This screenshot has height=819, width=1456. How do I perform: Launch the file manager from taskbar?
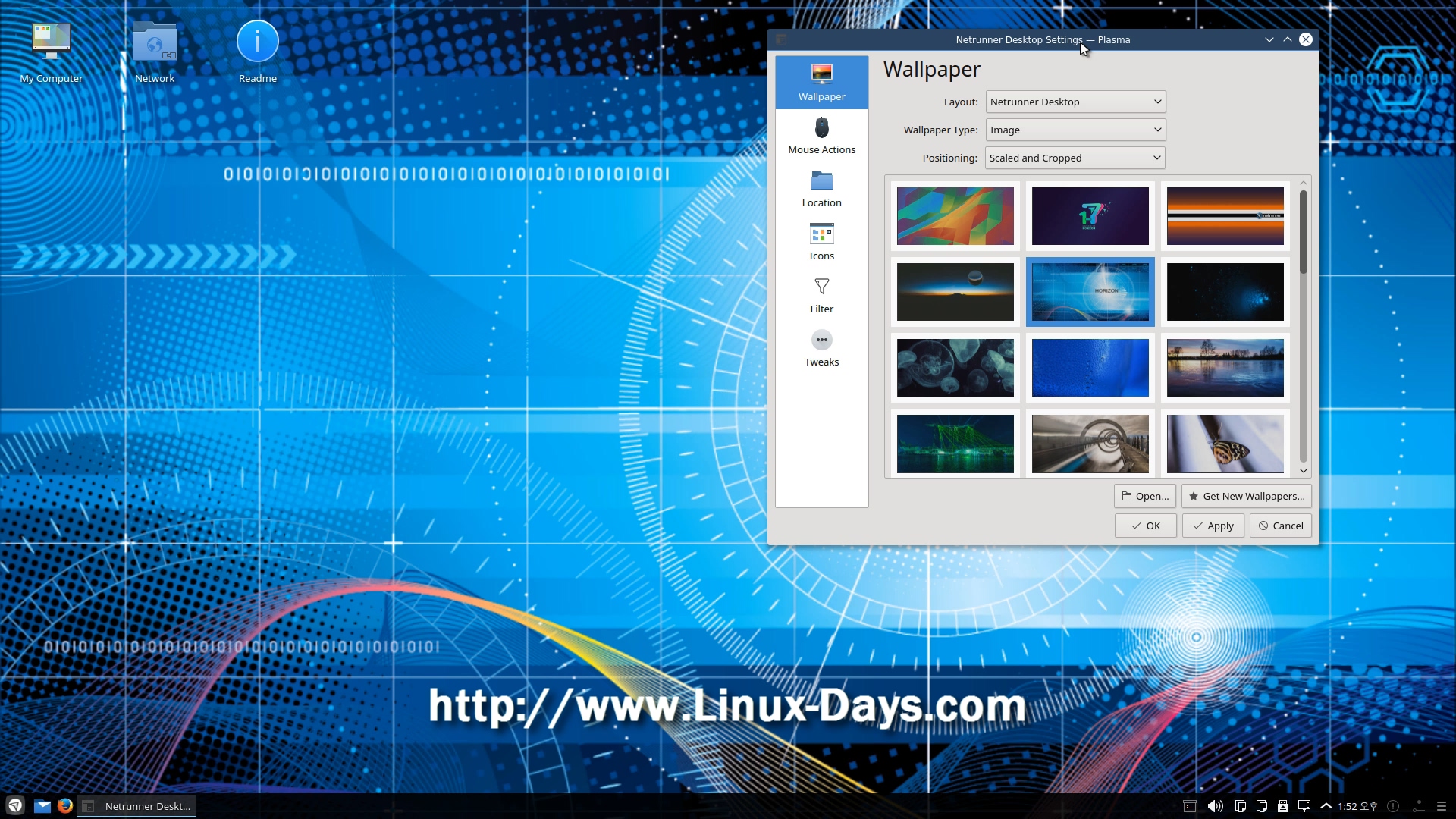(42, 806)
